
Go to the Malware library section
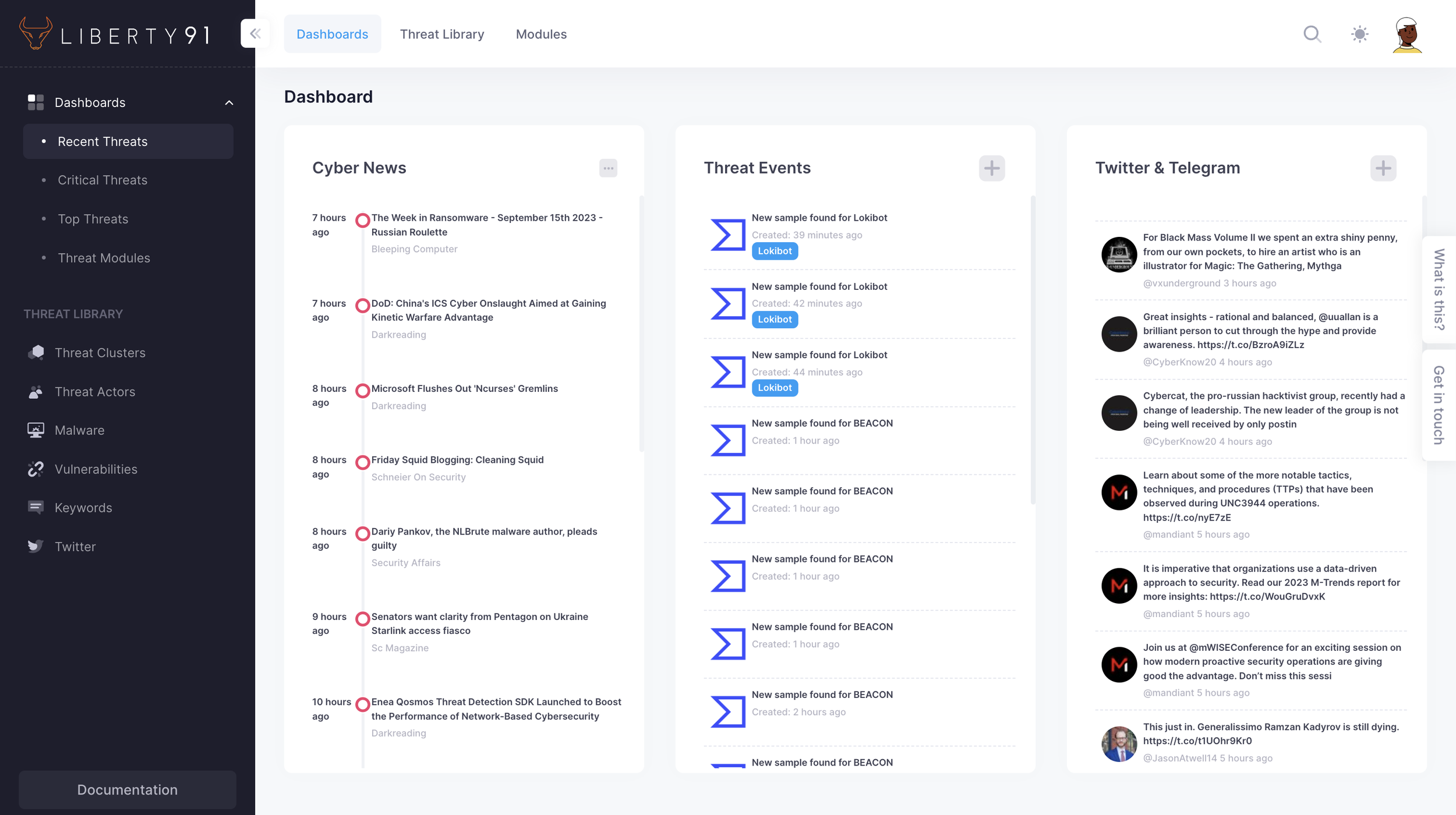80,430
